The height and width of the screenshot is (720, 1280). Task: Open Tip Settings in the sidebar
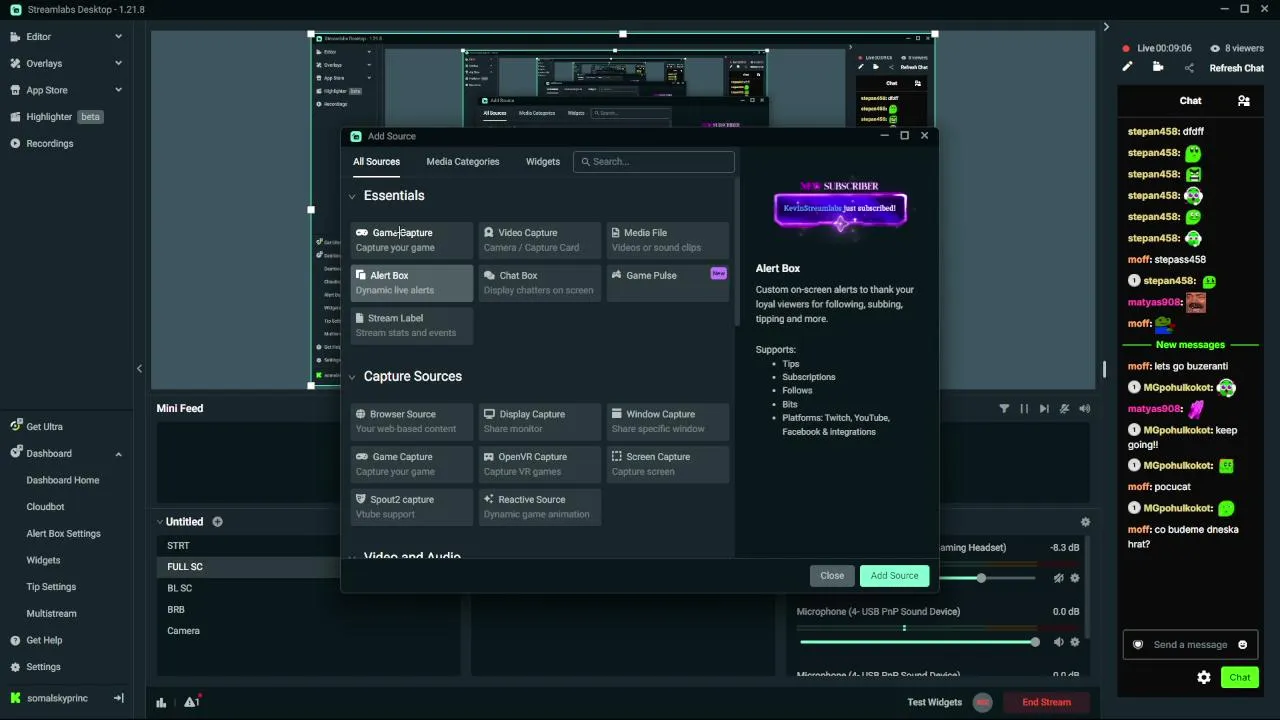(x=51, y=587)
